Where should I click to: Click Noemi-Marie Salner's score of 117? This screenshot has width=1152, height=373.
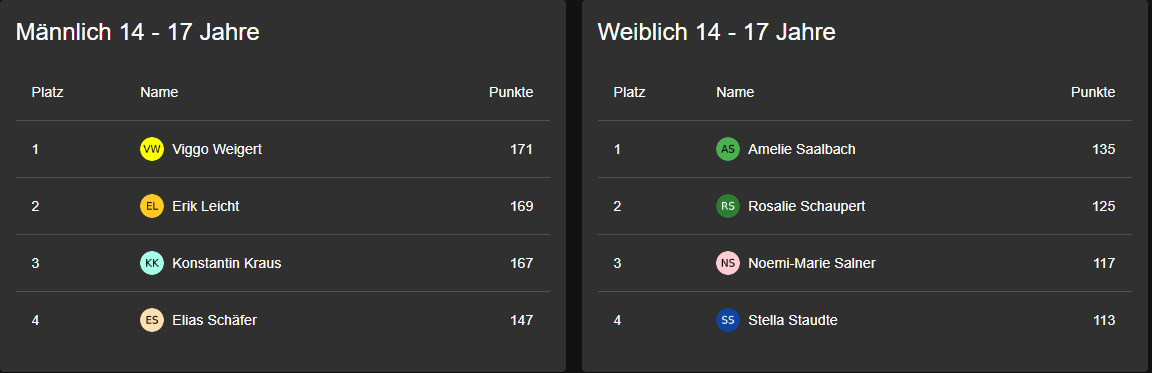pyautogui.click(x=1104, y=263)
